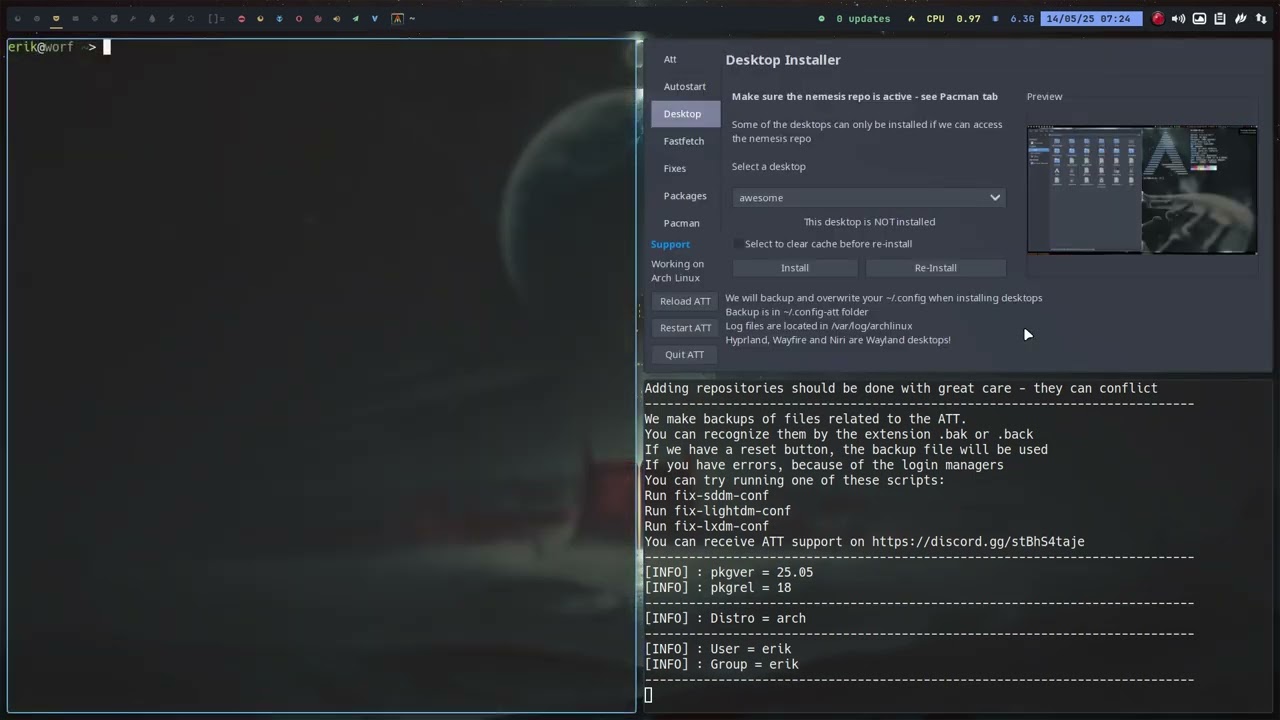This screenshot has width=1280, height=720.
Task: Focus the left terminal at erik@worf prompt
Action: [x=320, y=376]
